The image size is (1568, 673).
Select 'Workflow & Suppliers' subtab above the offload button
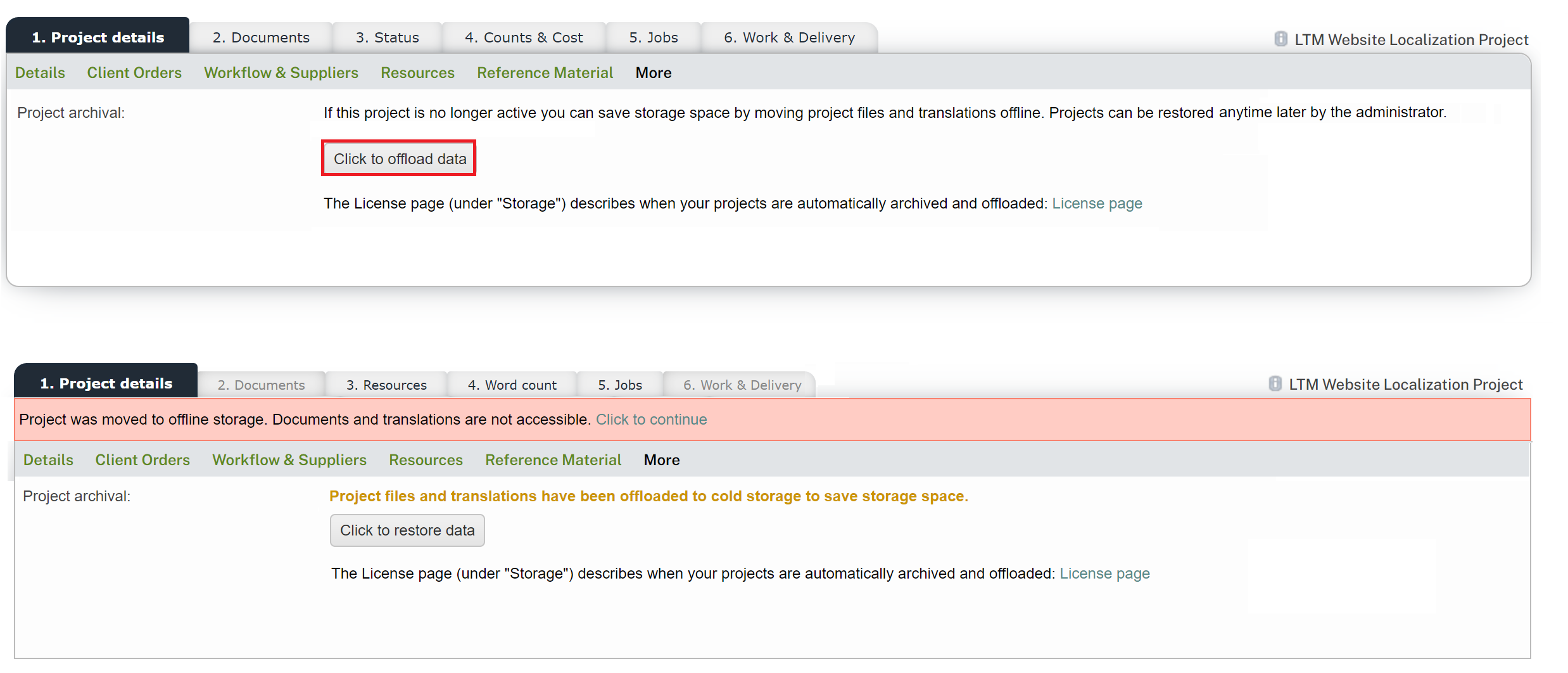(281, 73)
